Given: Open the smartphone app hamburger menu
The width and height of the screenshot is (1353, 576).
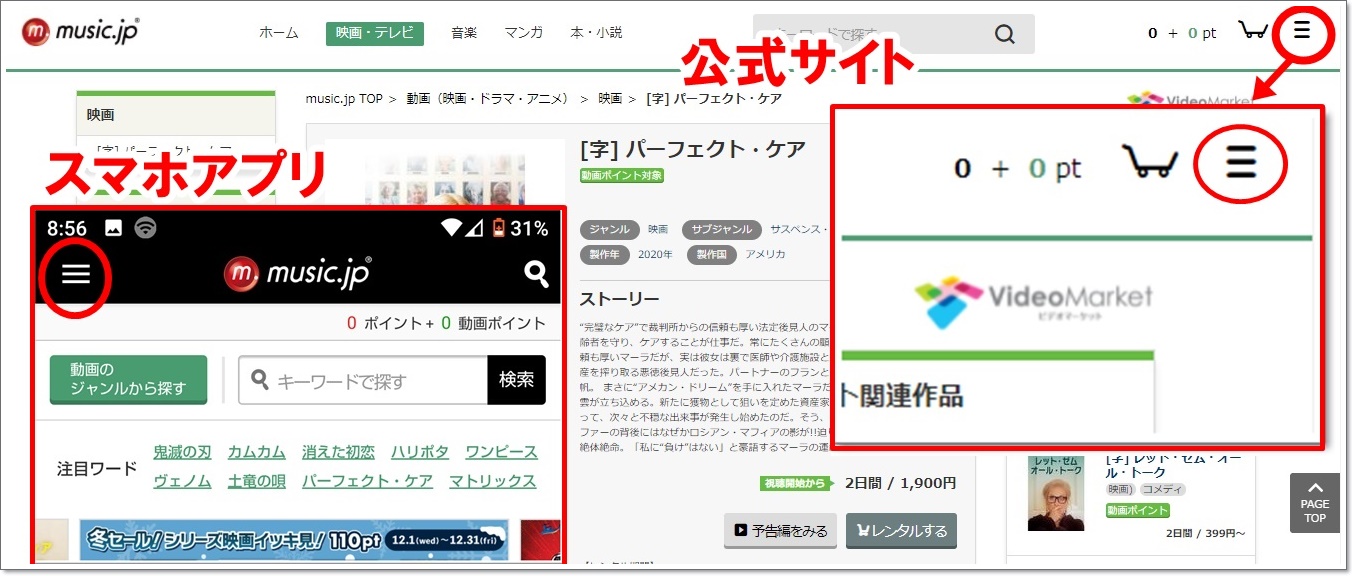Looking at the screenshot, I should point(76,275).
